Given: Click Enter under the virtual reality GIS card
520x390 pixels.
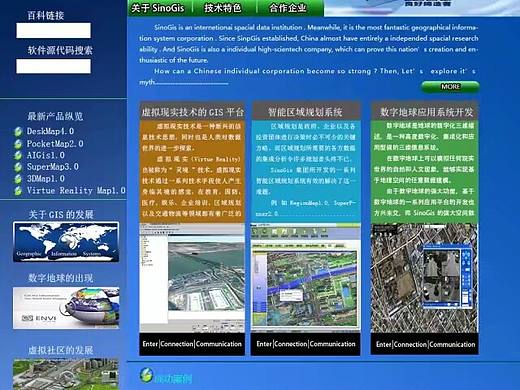Looking at the screenshot, I should 150,344.
